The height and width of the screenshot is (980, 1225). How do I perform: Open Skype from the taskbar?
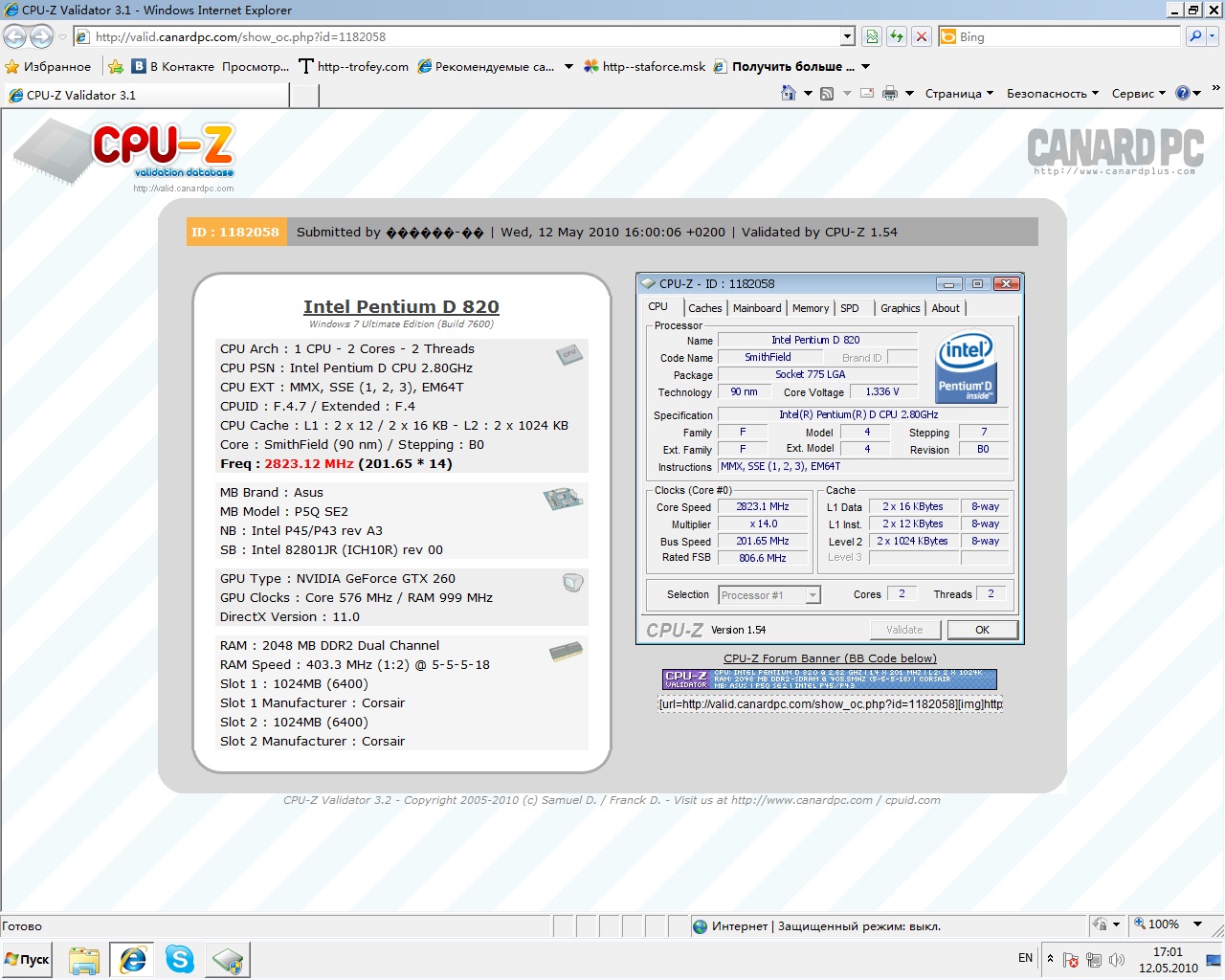tap(180, 959)
